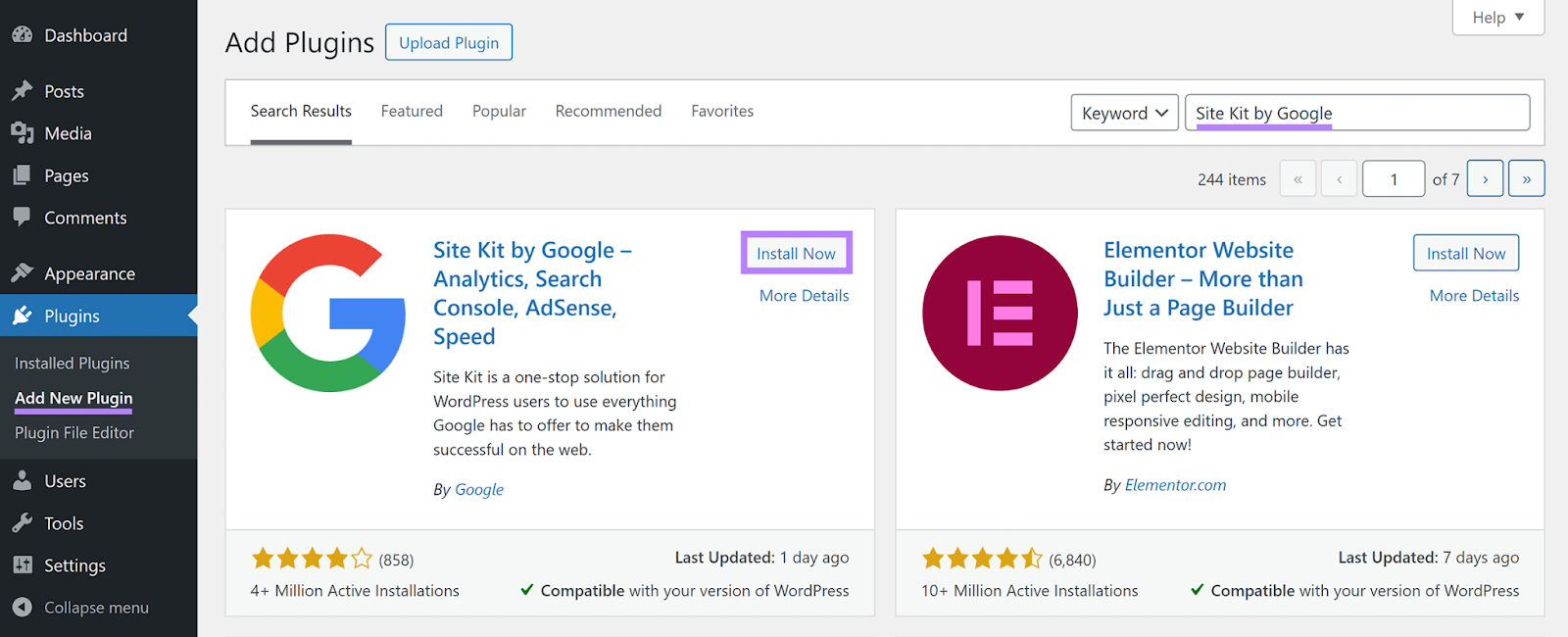This screenshot has height=637, width=1568.
Task: Install Site Kit by Google plugin
Action: tap(796, 253)
